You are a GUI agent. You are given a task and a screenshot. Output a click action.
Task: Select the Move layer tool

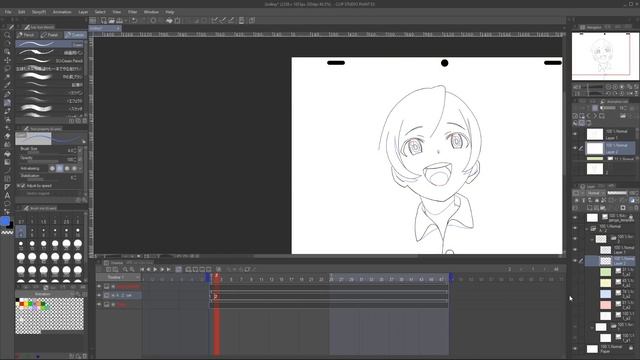7,60
